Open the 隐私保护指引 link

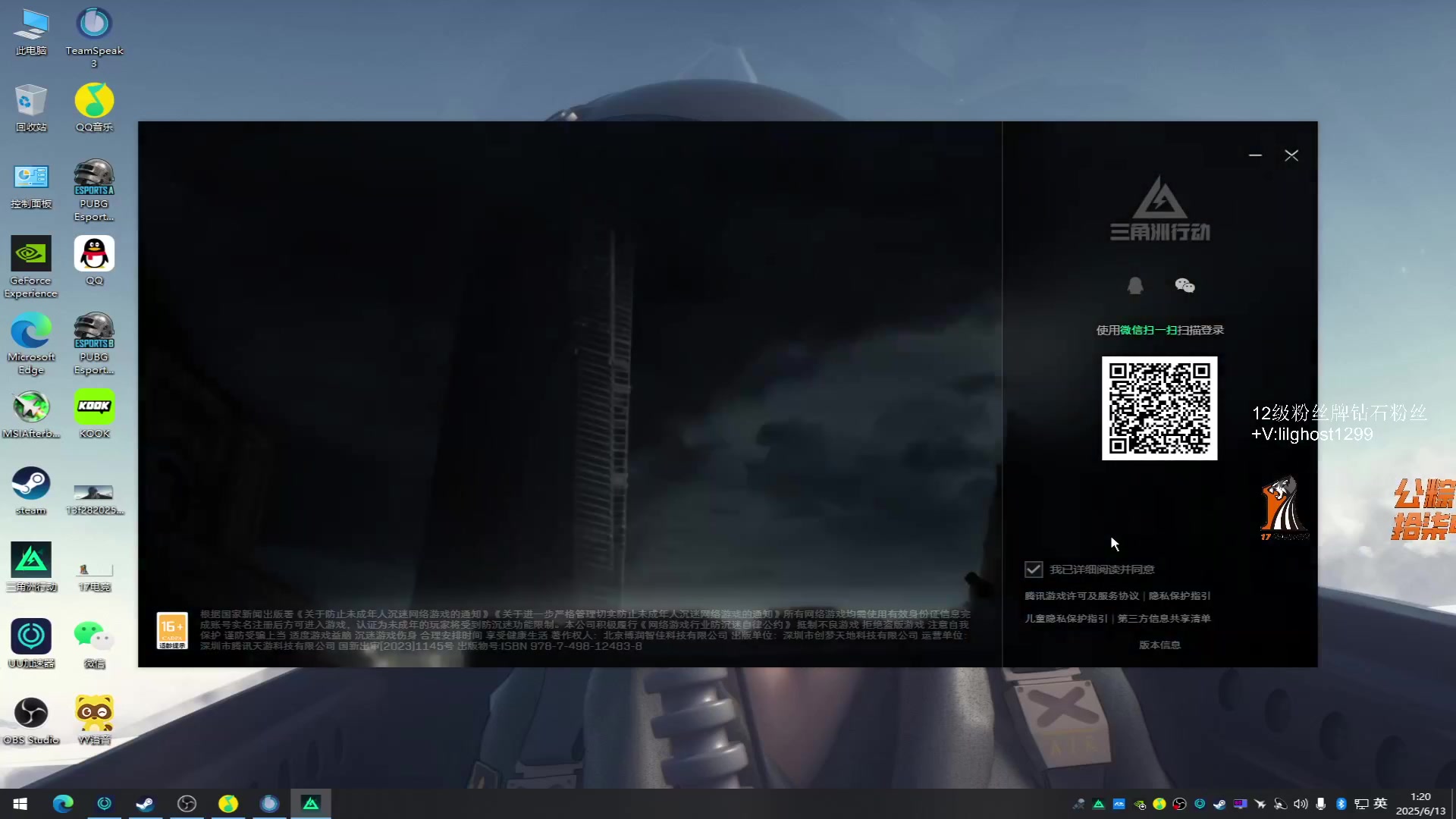pyautogui.click(x=1179, y=596)
